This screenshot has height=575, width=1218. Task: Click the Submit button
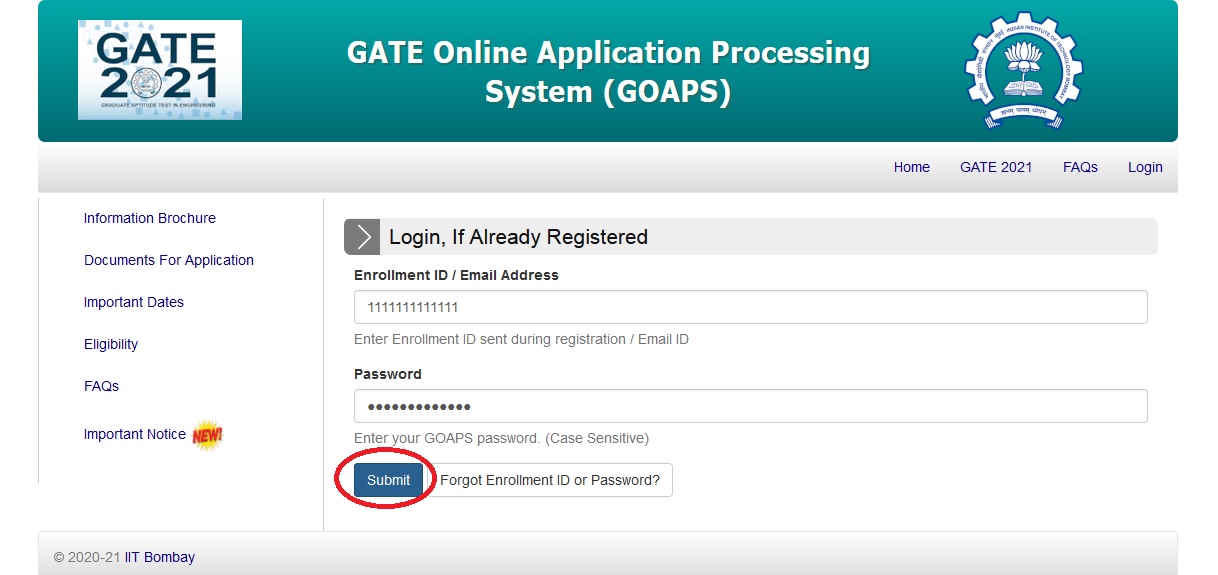click(x=388, y=480)
